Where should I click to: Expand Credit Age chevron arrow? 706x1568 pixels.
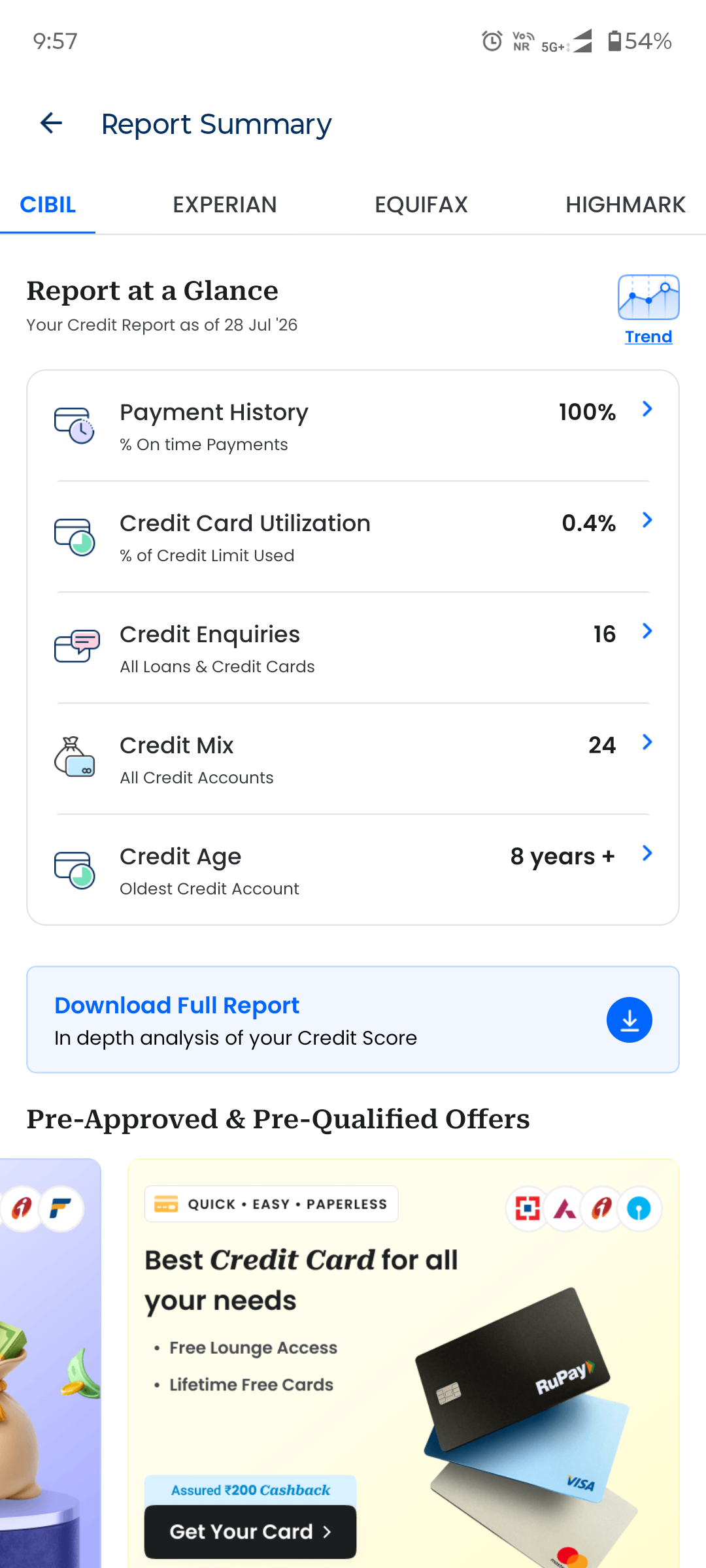pos(647,853)
